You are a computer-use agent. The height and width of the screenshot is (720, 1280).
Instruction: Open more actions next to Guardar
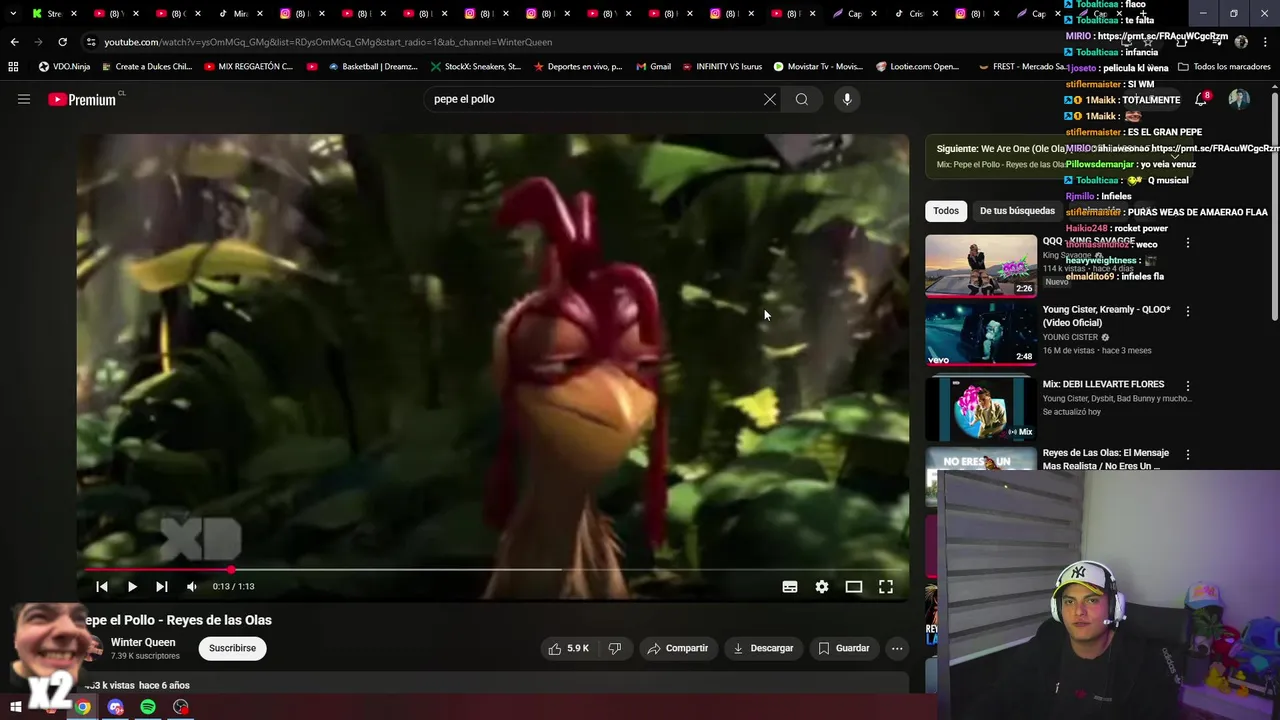(x=897, y=648)
